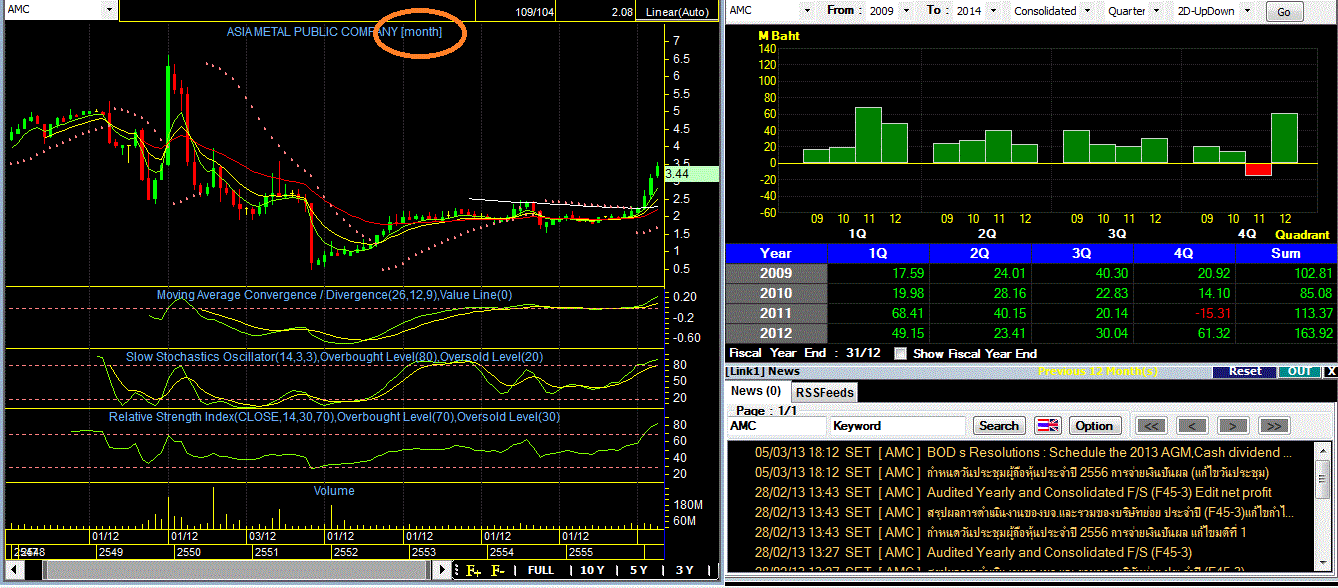Click the Go button
Image resolution: width=1338 pixels, height=588 pixels.
pos(1284,12)
